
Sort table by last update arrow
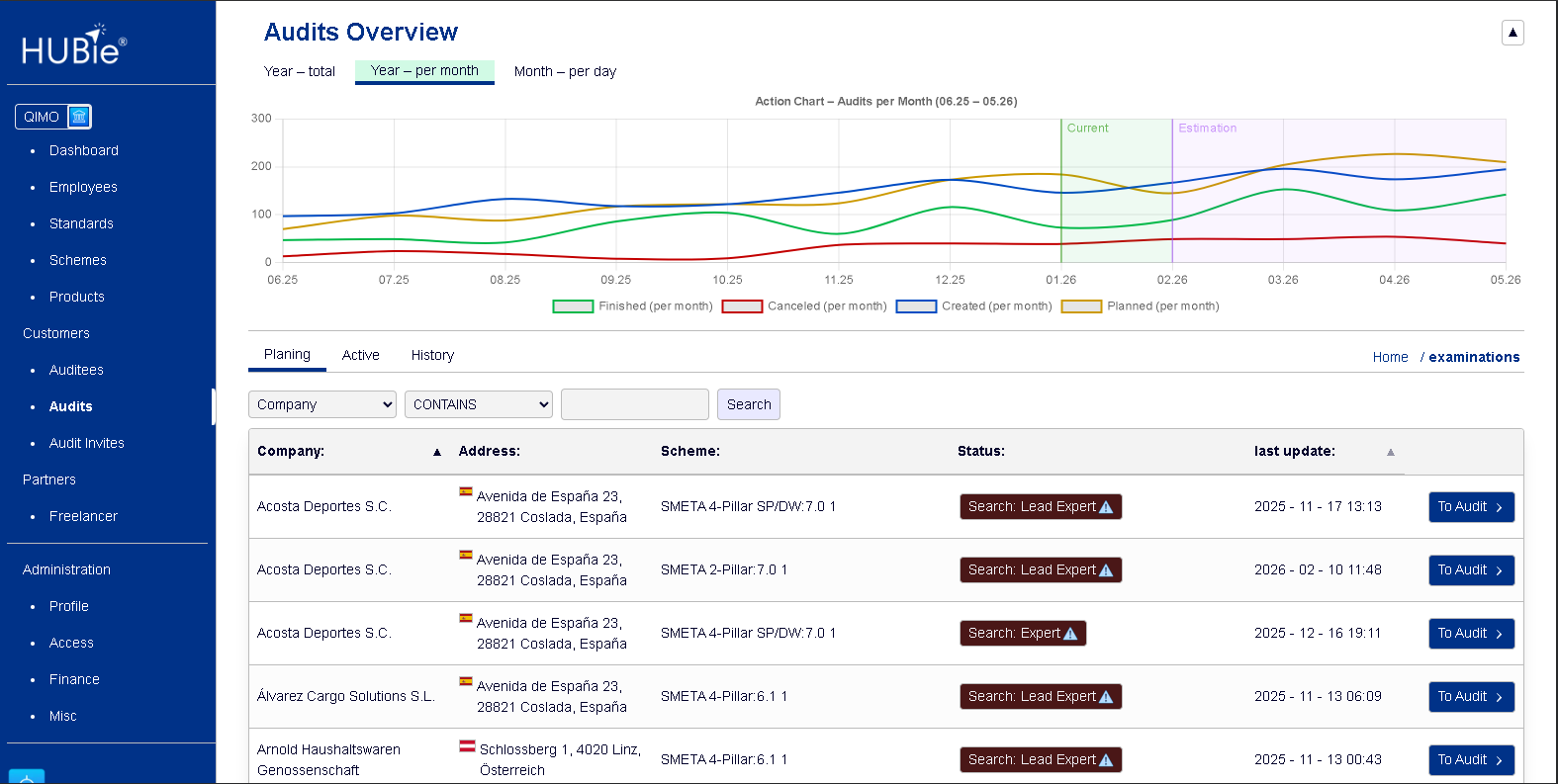point(1390,452)
